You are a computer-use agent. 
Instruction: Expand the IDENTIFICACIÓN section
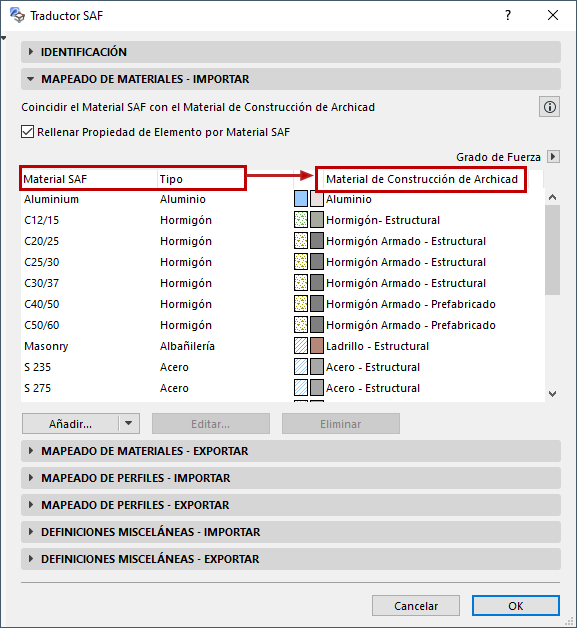[290, 52]
